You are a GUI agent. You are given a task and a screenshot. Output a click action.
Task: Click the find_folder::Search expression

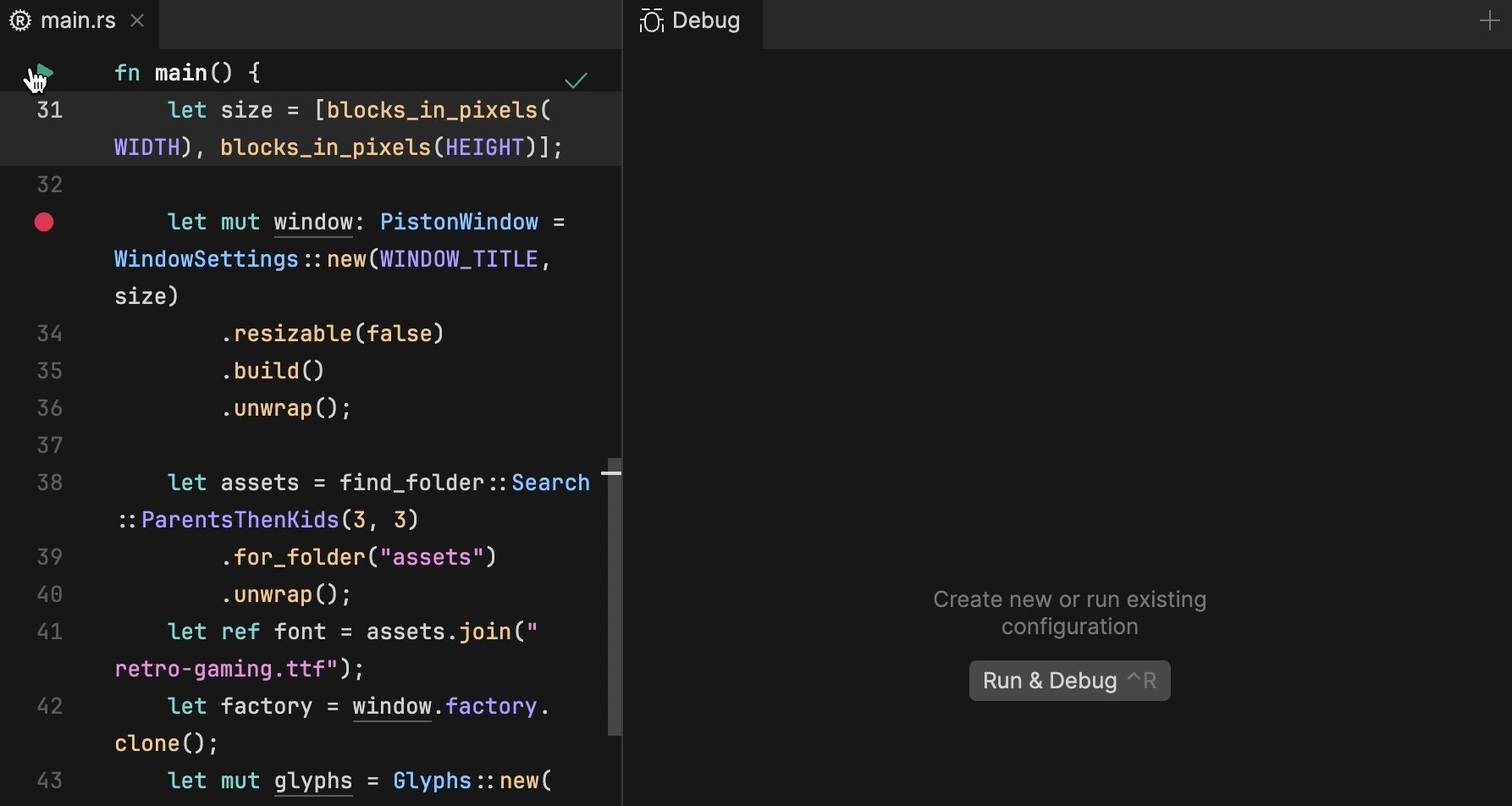466,483
